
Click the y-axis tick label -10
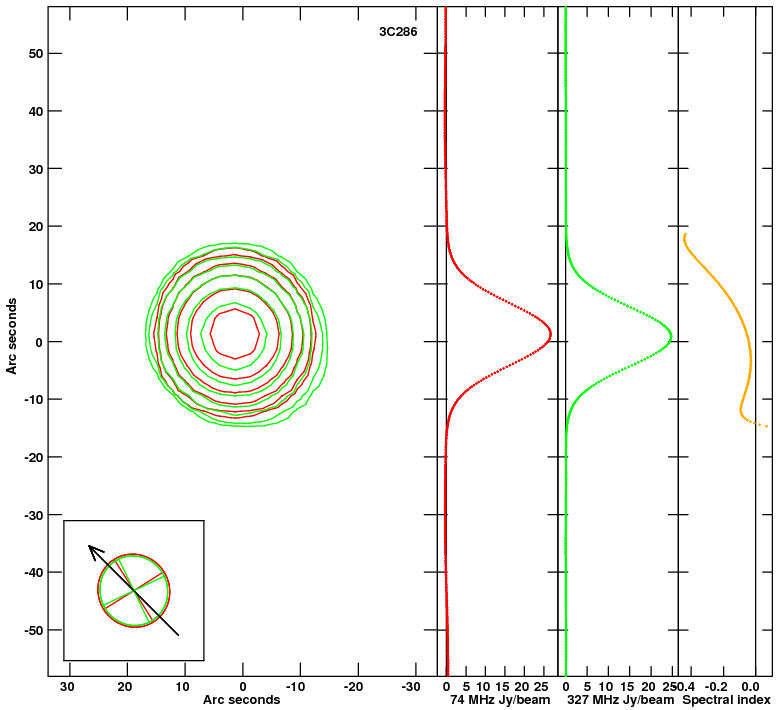[x=34, y=399]
